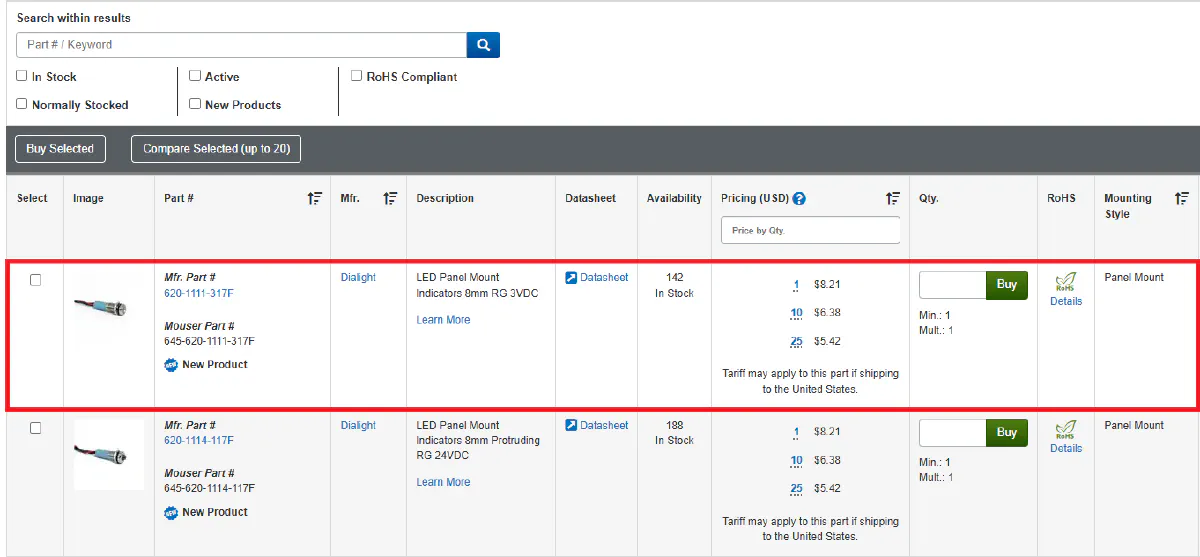The width and height of the screenshot is (1200, 557).
Task: Focus the Part # / Keyword search field
Action: coord(242,45)
